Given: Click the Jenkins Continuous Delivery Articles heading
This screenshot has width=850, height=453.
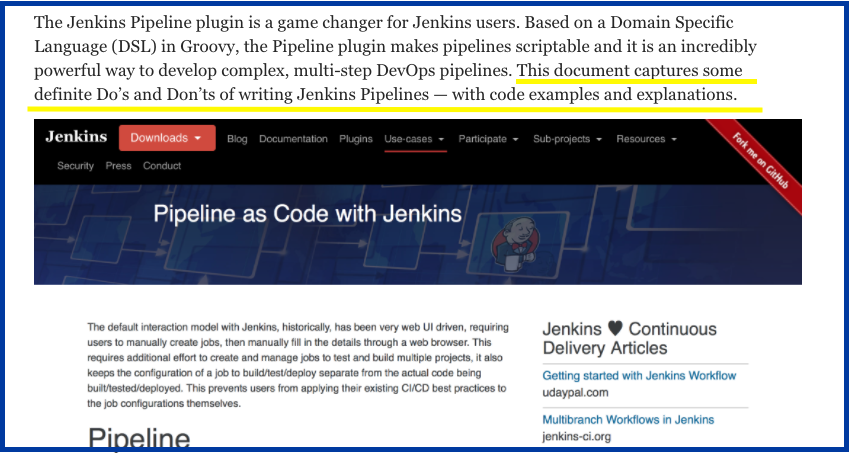Looking at the screenshot, I should tap(629, 338).
